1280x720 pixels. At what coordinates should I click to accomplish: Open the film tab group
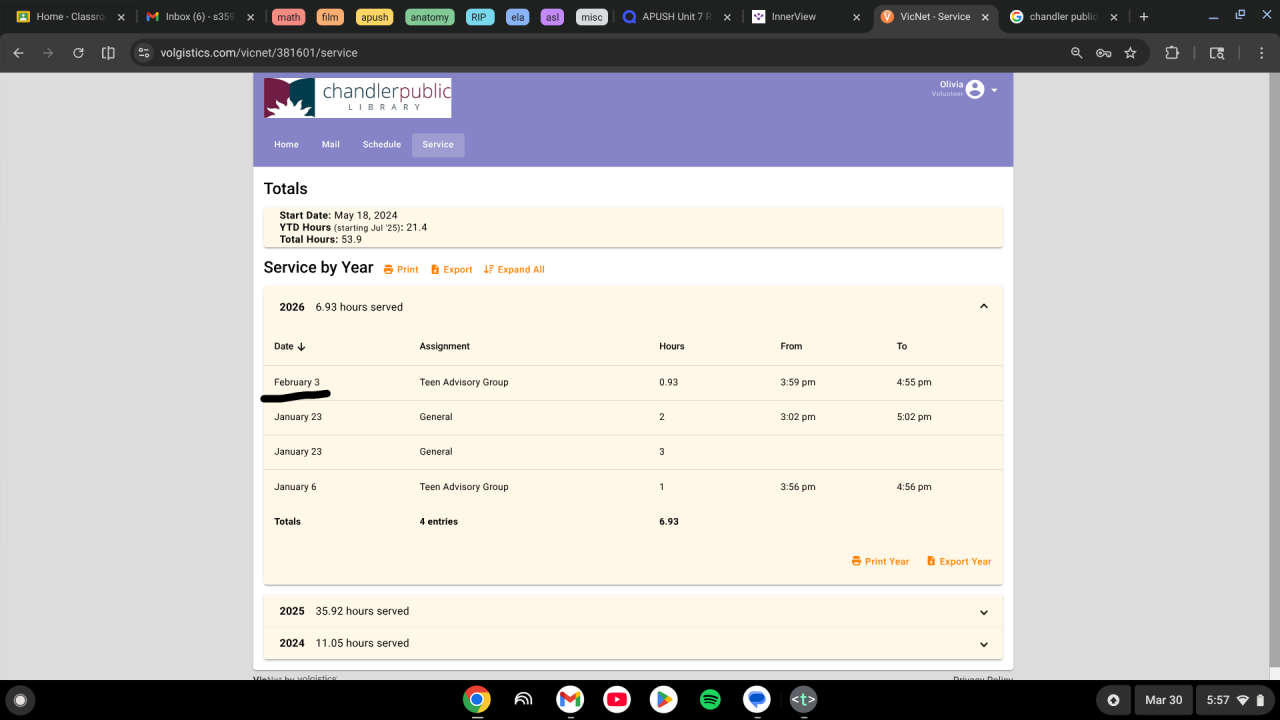click(330, 17)
